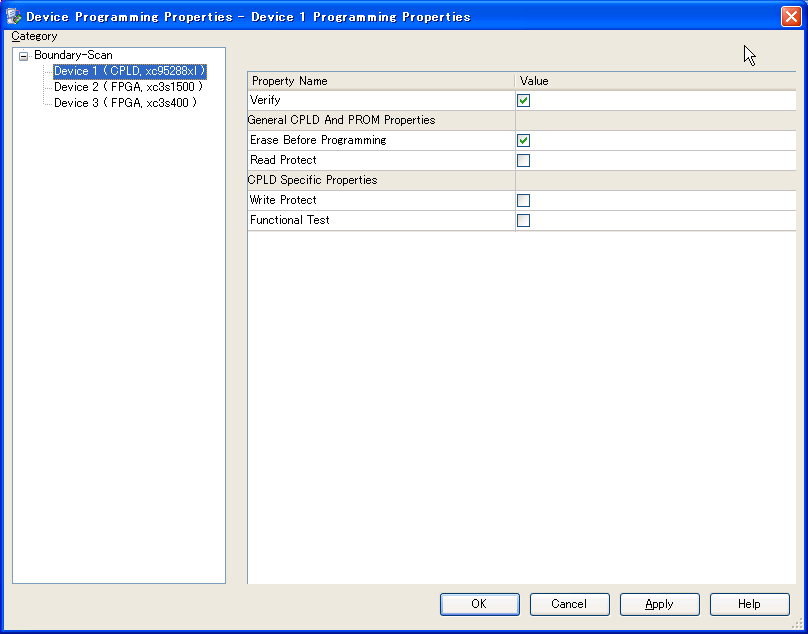Open Help for programming properties
The height and width of the screenshot is (634, 808).
coord(749,604)
